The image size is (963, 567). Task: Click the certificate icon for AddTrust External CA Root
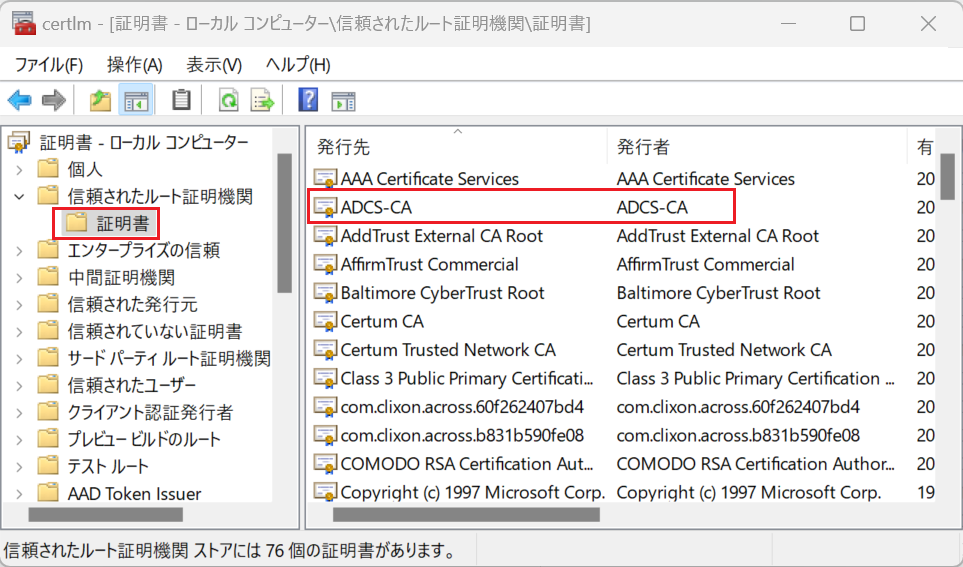(325, 236)
